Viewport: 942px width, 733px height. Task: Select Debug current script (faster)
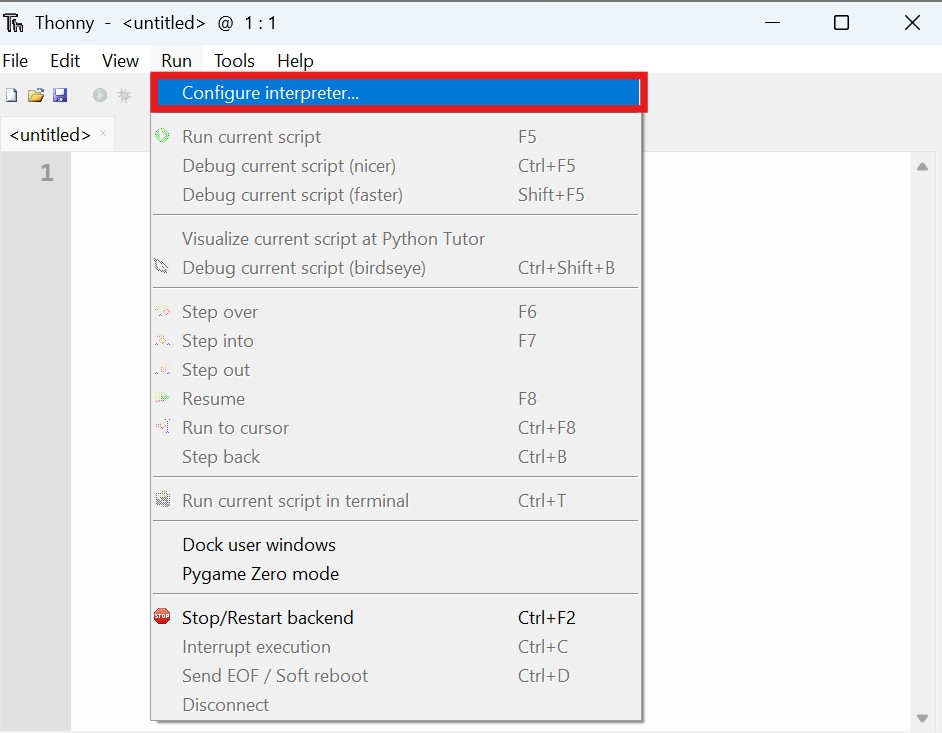pos(397,195)
